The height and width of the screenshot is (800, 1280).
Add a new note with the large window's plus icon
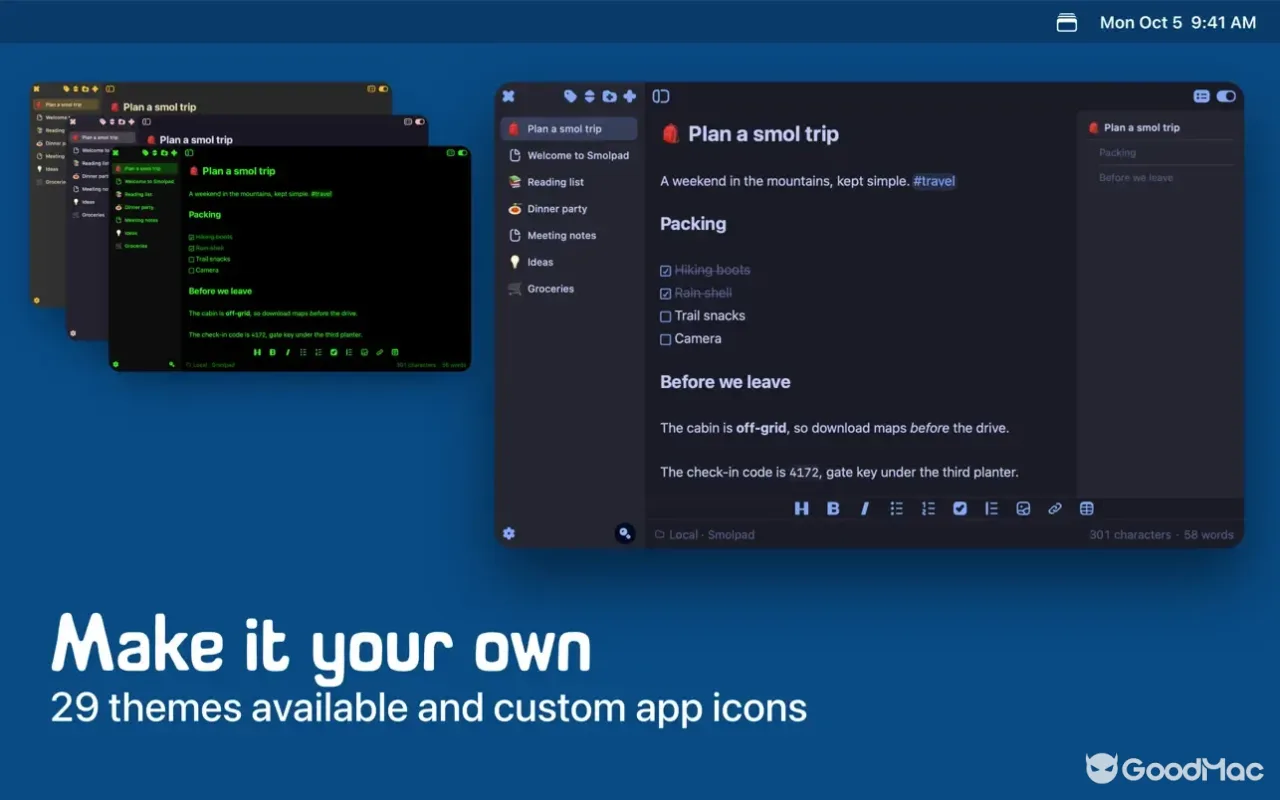[x=629, y=96]
